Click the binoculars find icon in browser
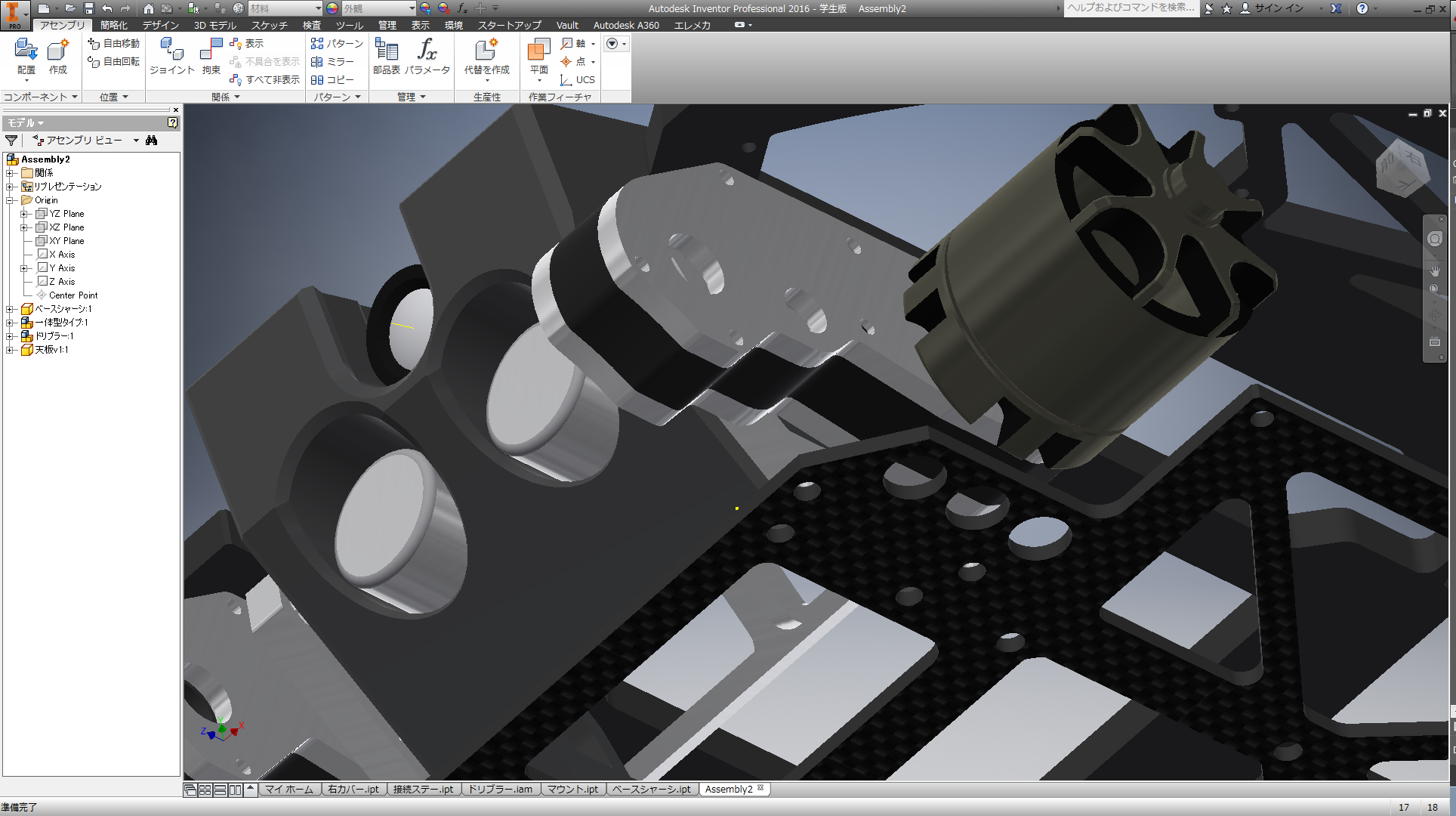 tap(152, 141)
